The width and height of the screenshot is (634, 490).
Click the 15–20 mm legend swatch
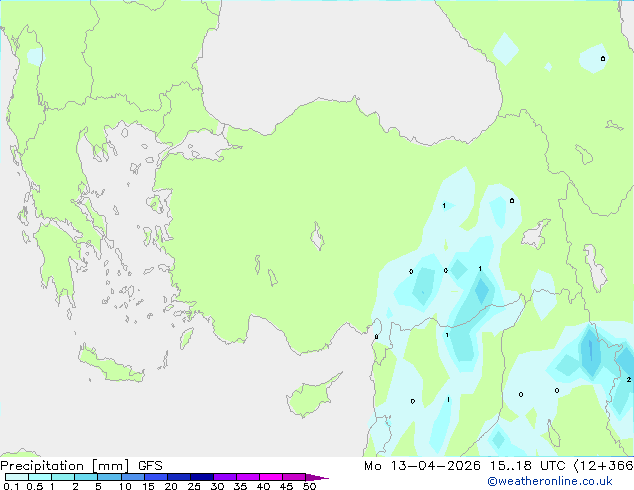point(156,477)
